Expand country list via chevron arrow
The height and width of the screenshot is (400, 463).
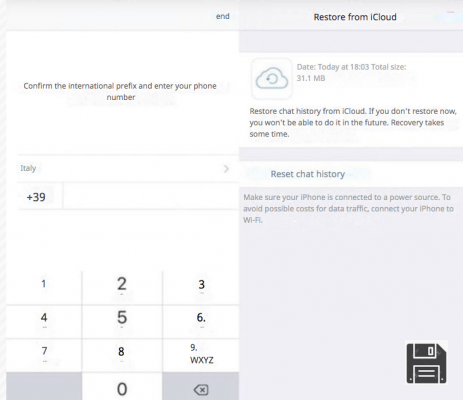point(226,169)
